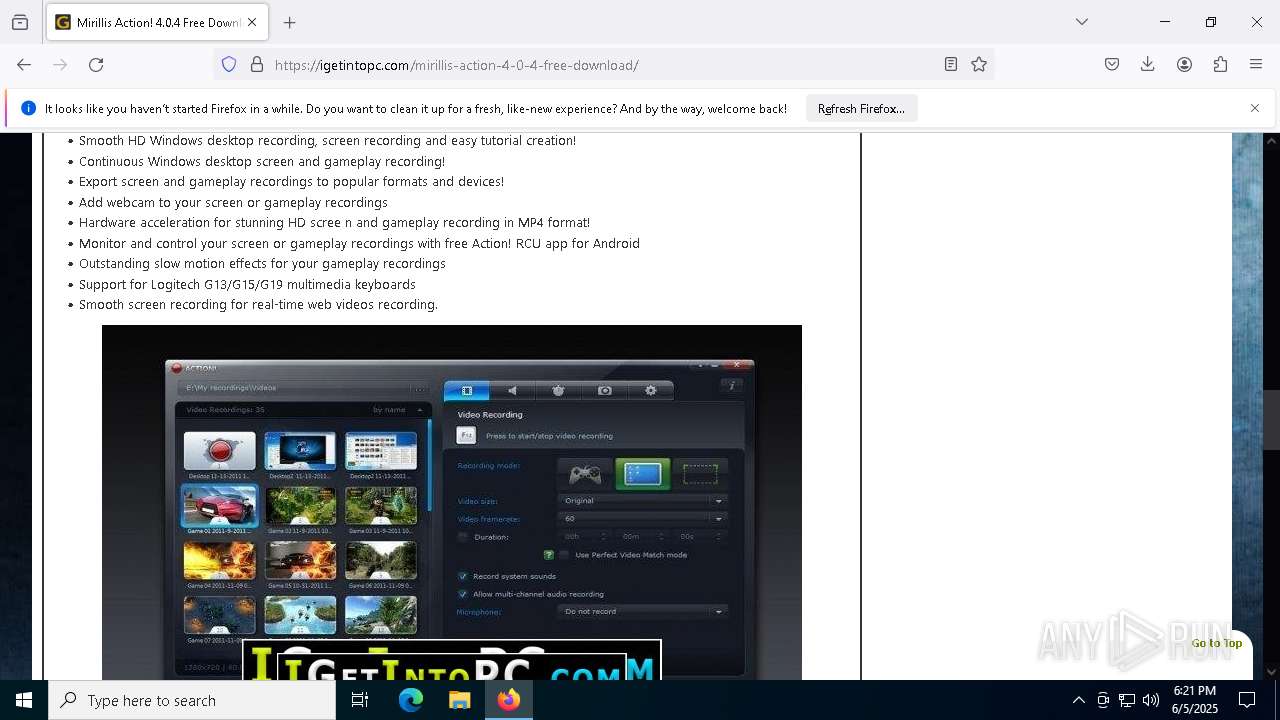This screenshot has height=720, width=1280.
Task: Click the "Outstanding slow motion effects" bullet text
Action: (x=262, y=264)
